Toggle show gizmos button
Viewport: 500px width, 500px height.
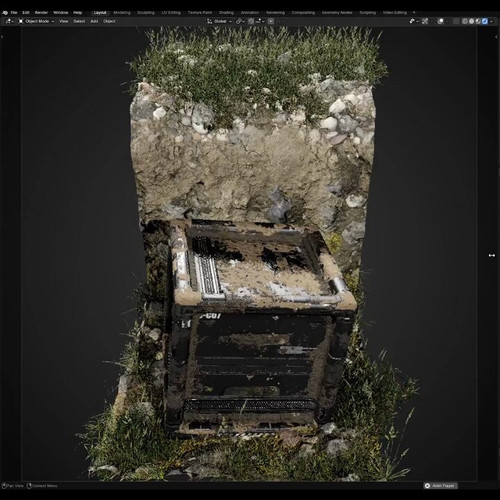(425, 21)
